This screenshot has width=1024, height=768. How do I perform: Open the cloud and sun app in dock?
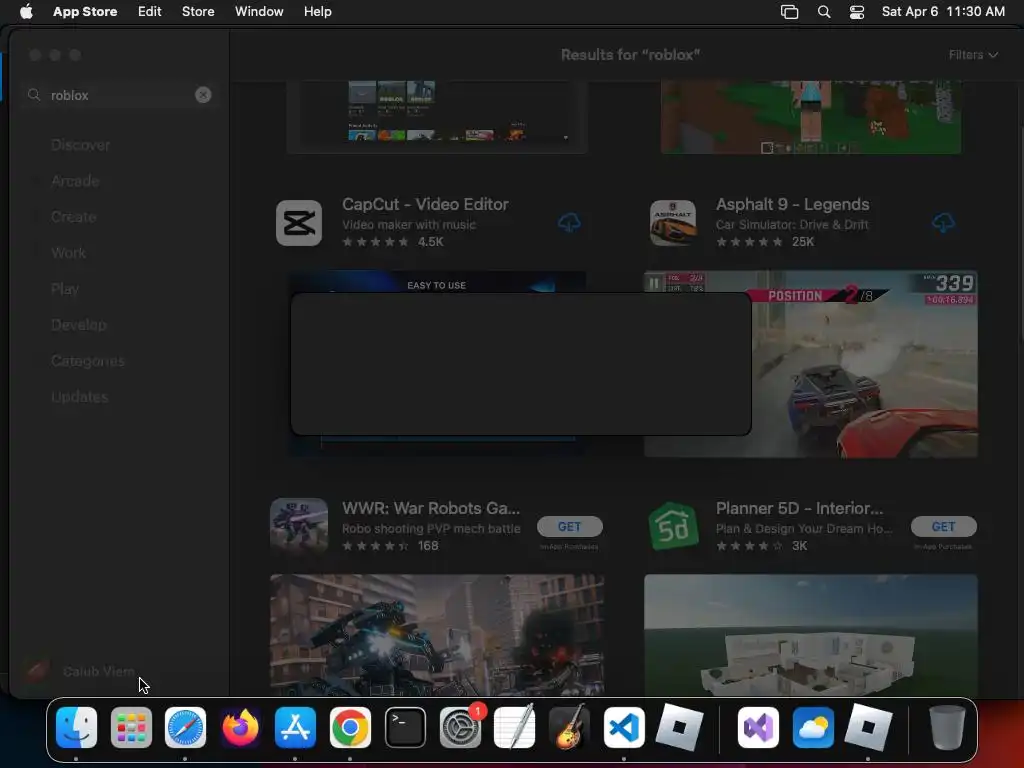coord(813,728)
